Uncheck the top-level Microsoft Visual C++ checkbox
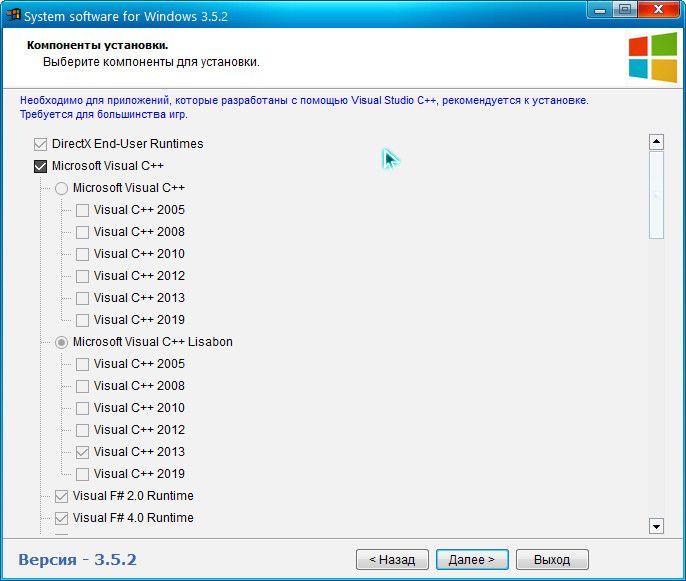The height and width of the screenshot is (581, 686). pos(40,166)
